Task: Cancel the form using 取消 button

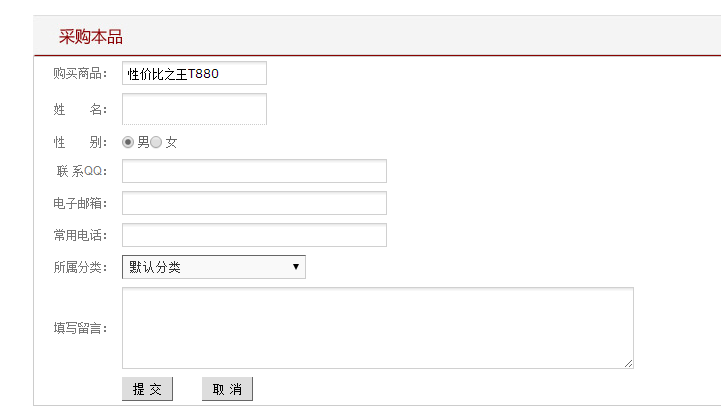Action: pos(227,389)
